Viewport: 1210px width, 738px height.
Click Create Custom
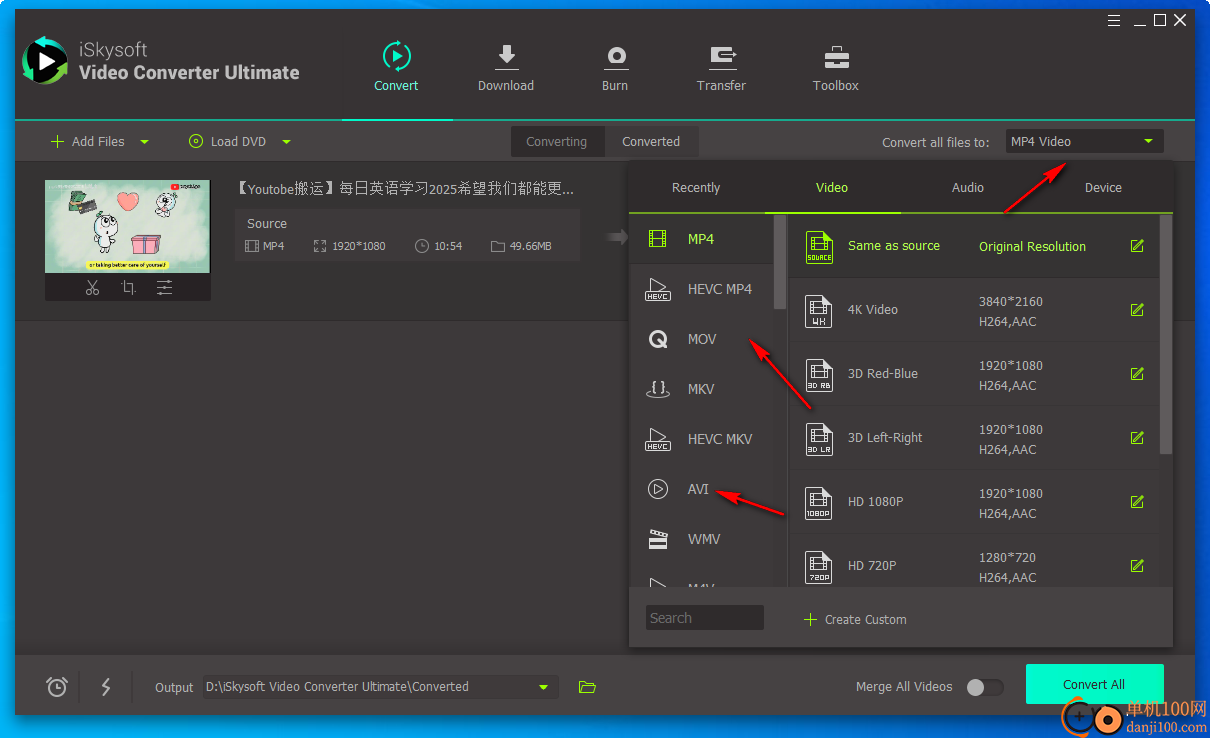click(855, 619)
